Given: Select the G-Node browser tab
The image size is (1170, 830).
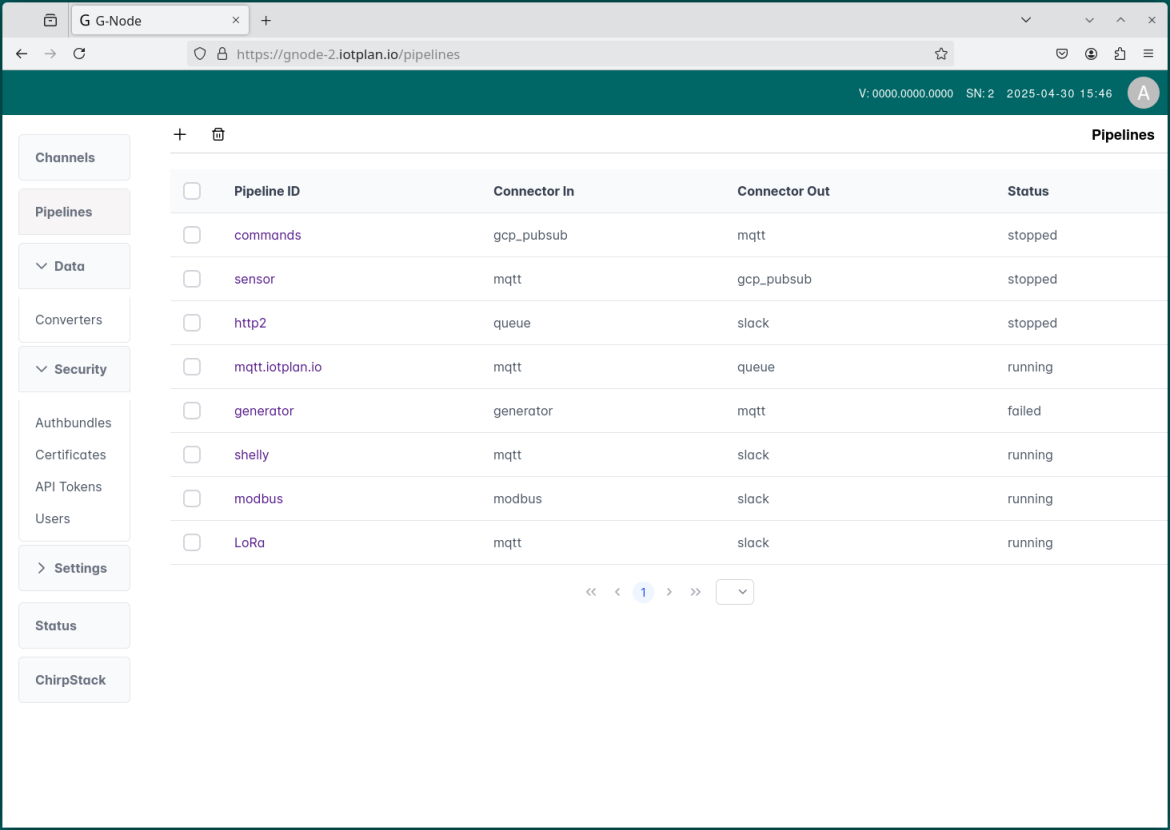Looking at the screenshot, I should (160, 21).
